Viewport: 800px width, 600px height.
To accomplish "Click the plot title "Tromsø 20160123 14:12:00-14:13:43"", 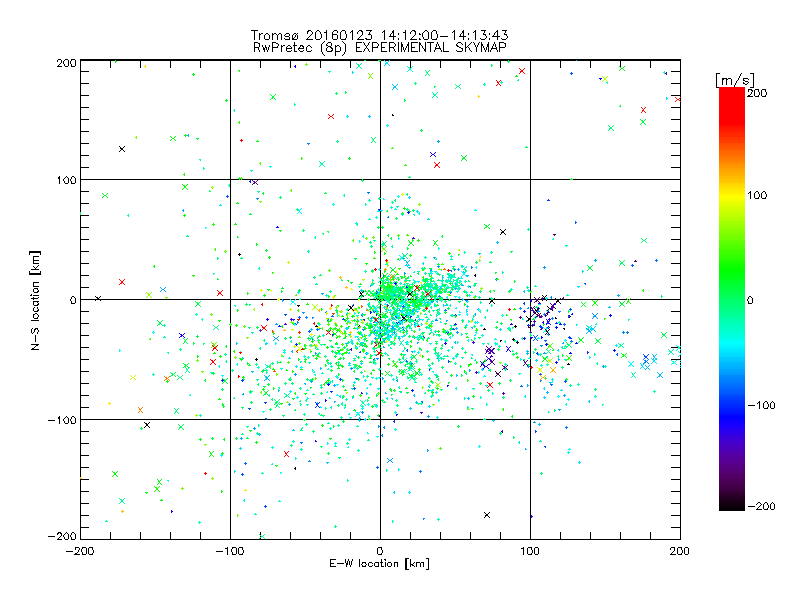I will (379, 35).
